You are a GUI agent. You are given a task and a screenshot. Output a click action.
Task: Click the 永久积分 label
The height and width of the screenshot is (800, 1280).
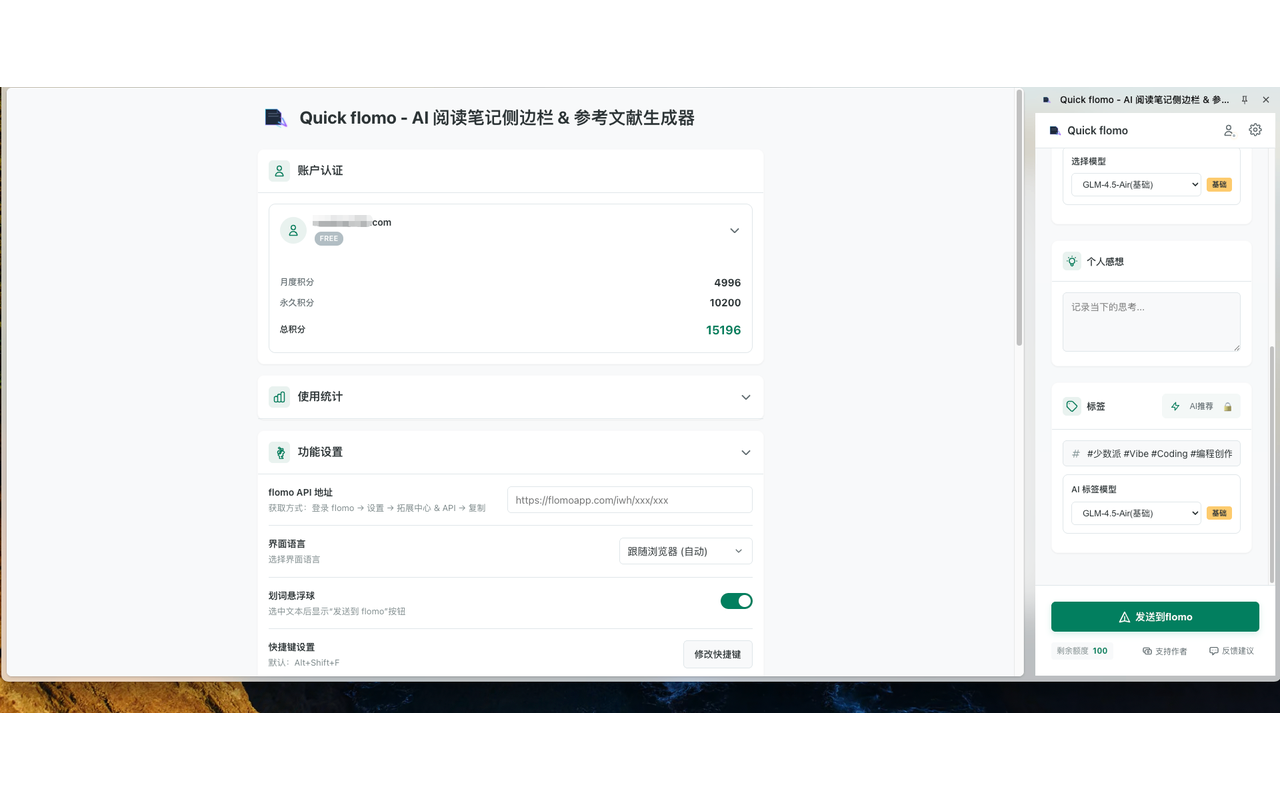[x=297, y=303]
